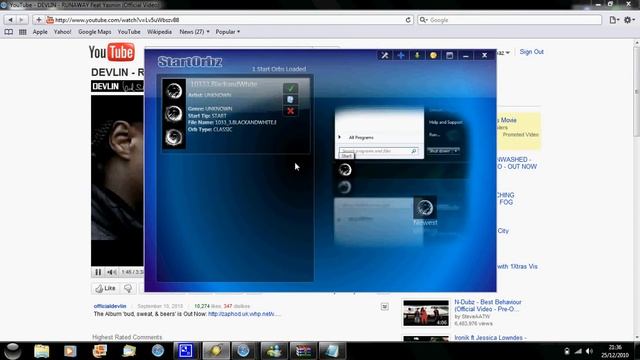Pause the YouTube video
Image resolution: width=640 pixels, height=360 pixels.
click(x=98, y=272)
